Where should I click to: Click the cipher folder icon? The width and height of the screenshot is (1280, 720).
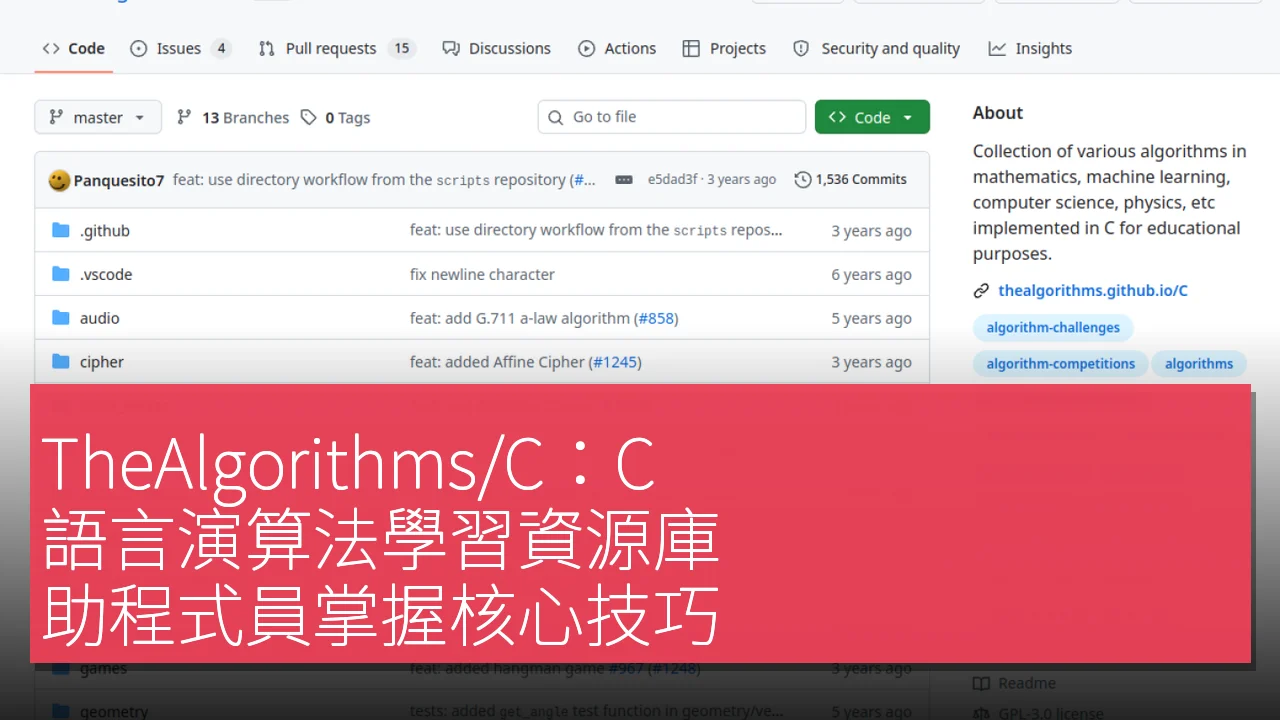tap(60, 363)
